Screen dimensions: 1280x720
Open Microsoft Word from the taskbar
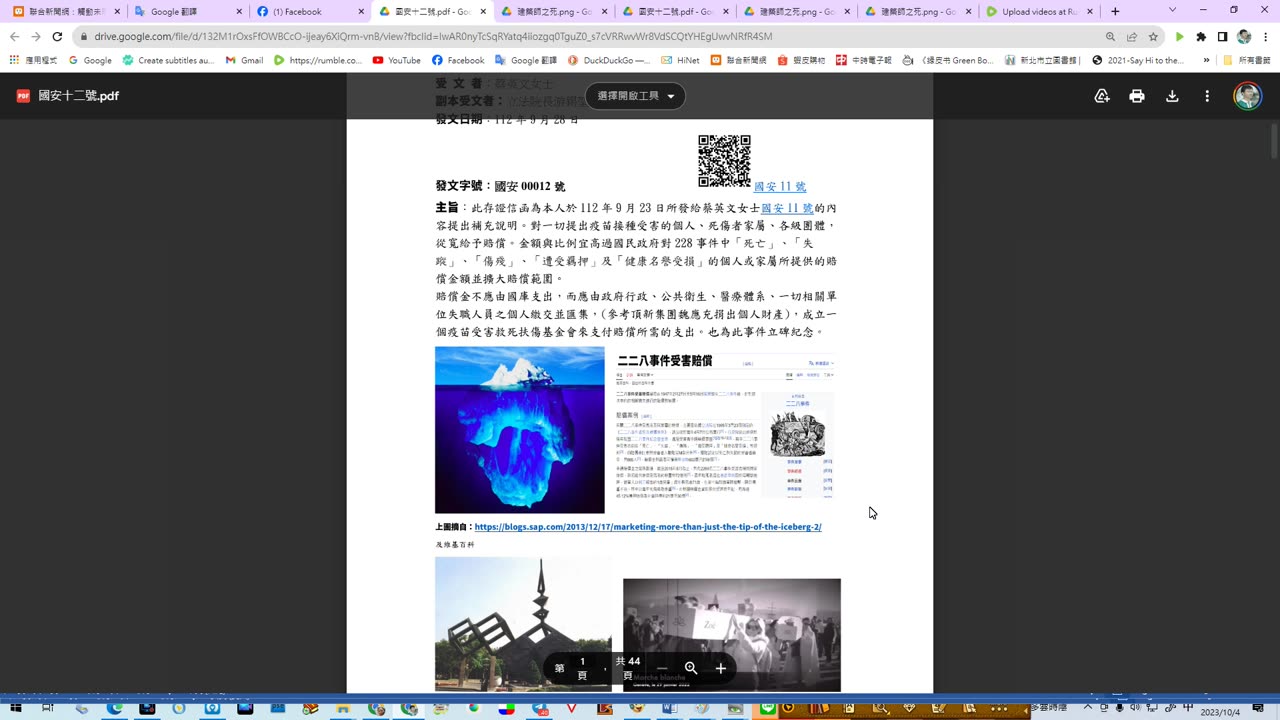tap(671, 709)
